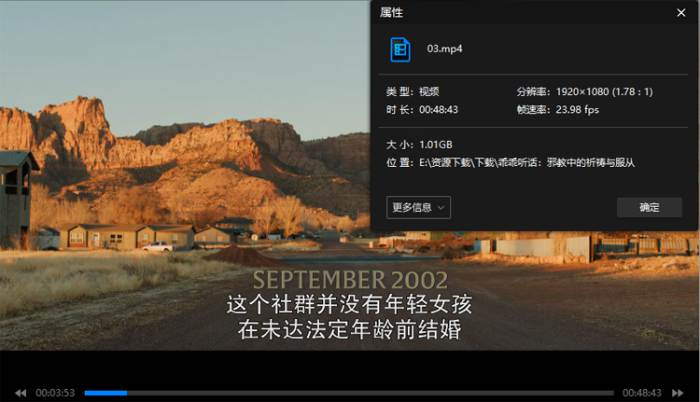Viewport: 700px width, 402px height.
Task: Close the 属性 properties dialog
Action: (681, 13)
